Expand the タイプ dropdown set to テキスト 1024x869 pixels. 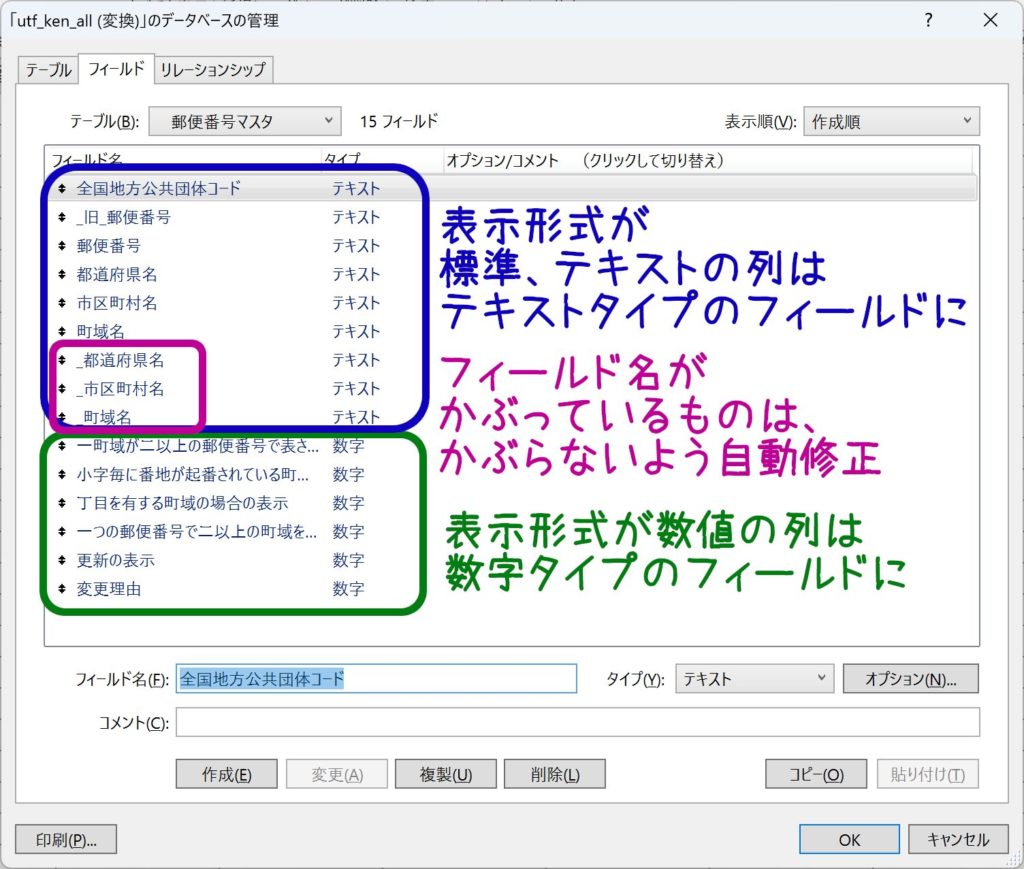pos(754,679)
